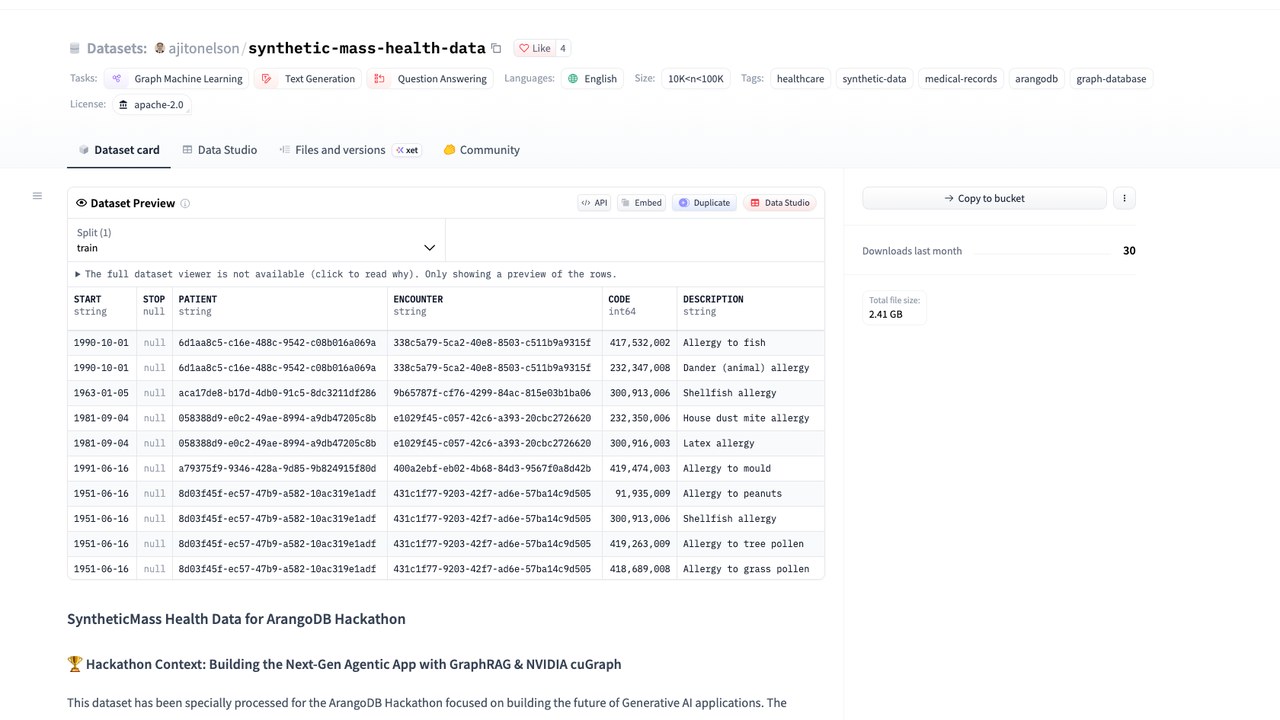Open the medical-records tag
Viewport: 1280px width, 720px height.
point(960,79)
